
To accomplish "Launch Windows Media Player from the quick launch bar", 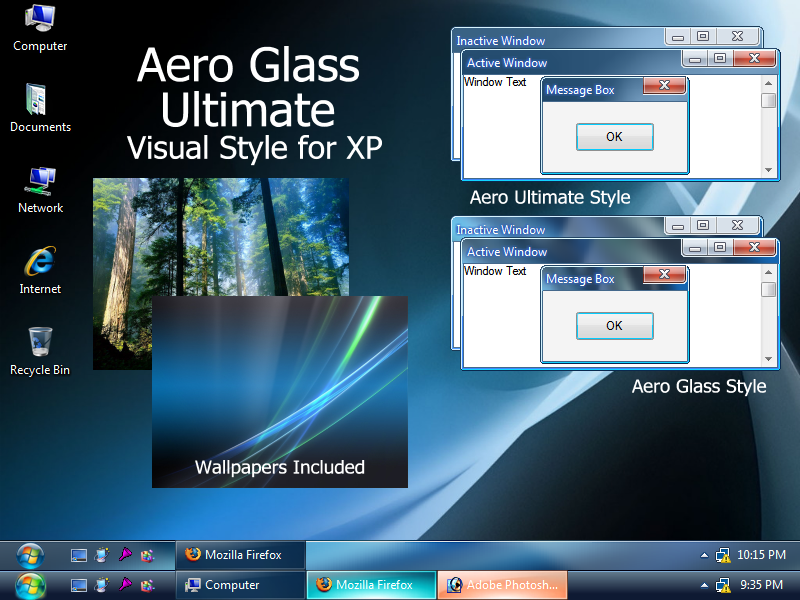I will 102,555.
